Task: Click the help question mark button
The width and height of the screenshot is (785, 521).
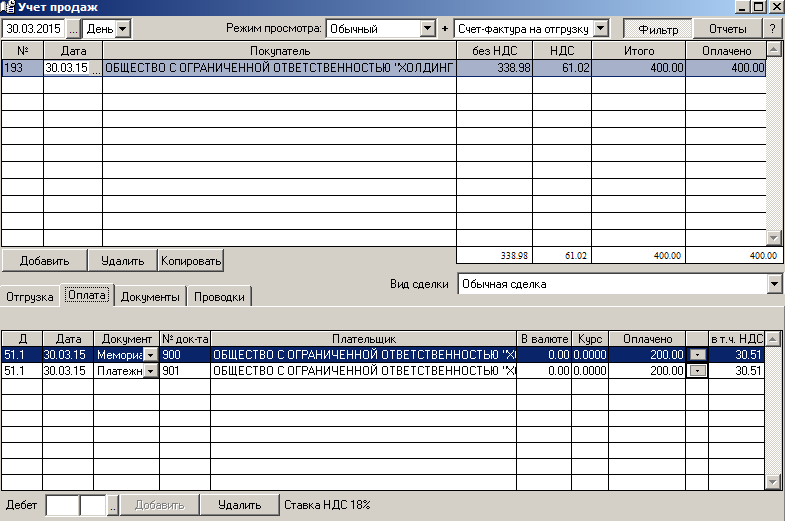Action: tap(773, 29)
